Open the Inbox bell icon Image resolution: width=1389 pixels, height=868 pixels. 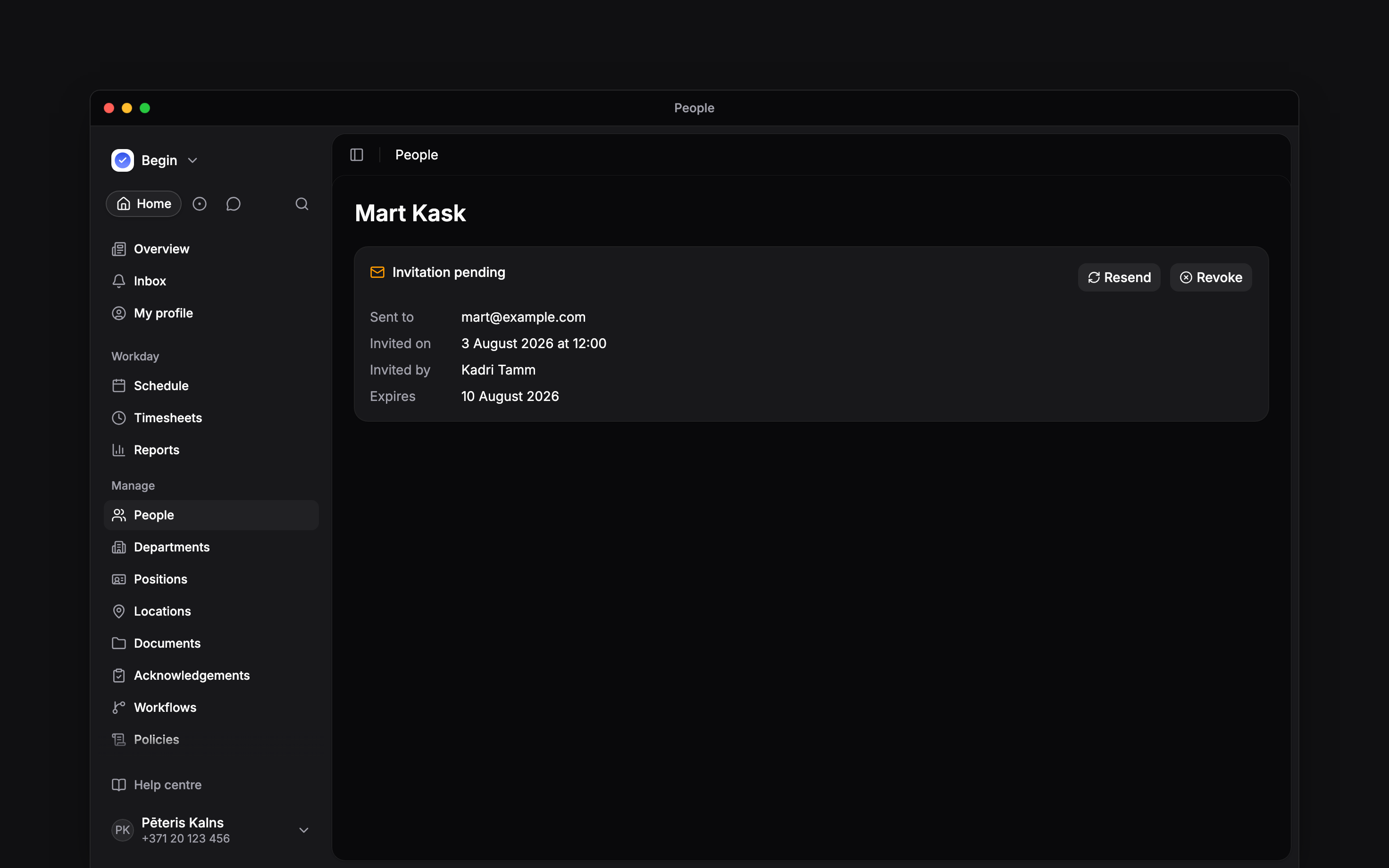click(x=119, y=281)
